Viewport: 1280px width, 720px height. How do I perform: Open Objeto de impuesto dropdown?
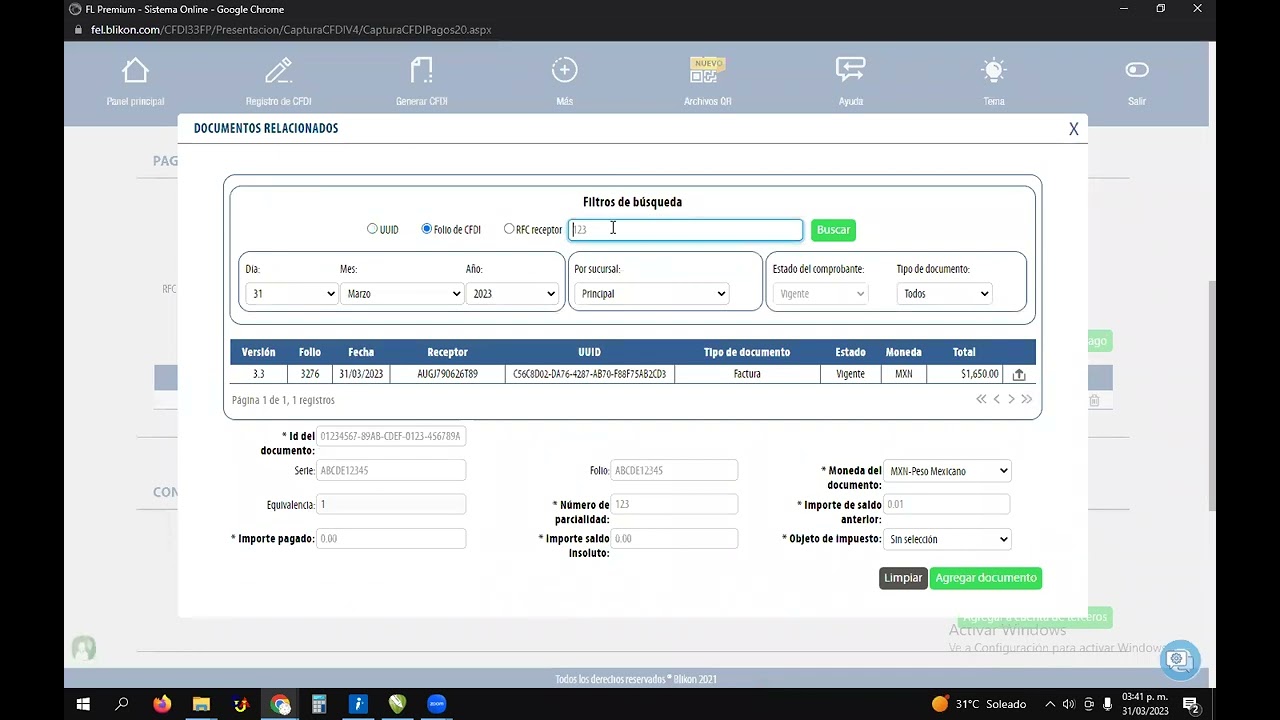click(x=947, y=539)
